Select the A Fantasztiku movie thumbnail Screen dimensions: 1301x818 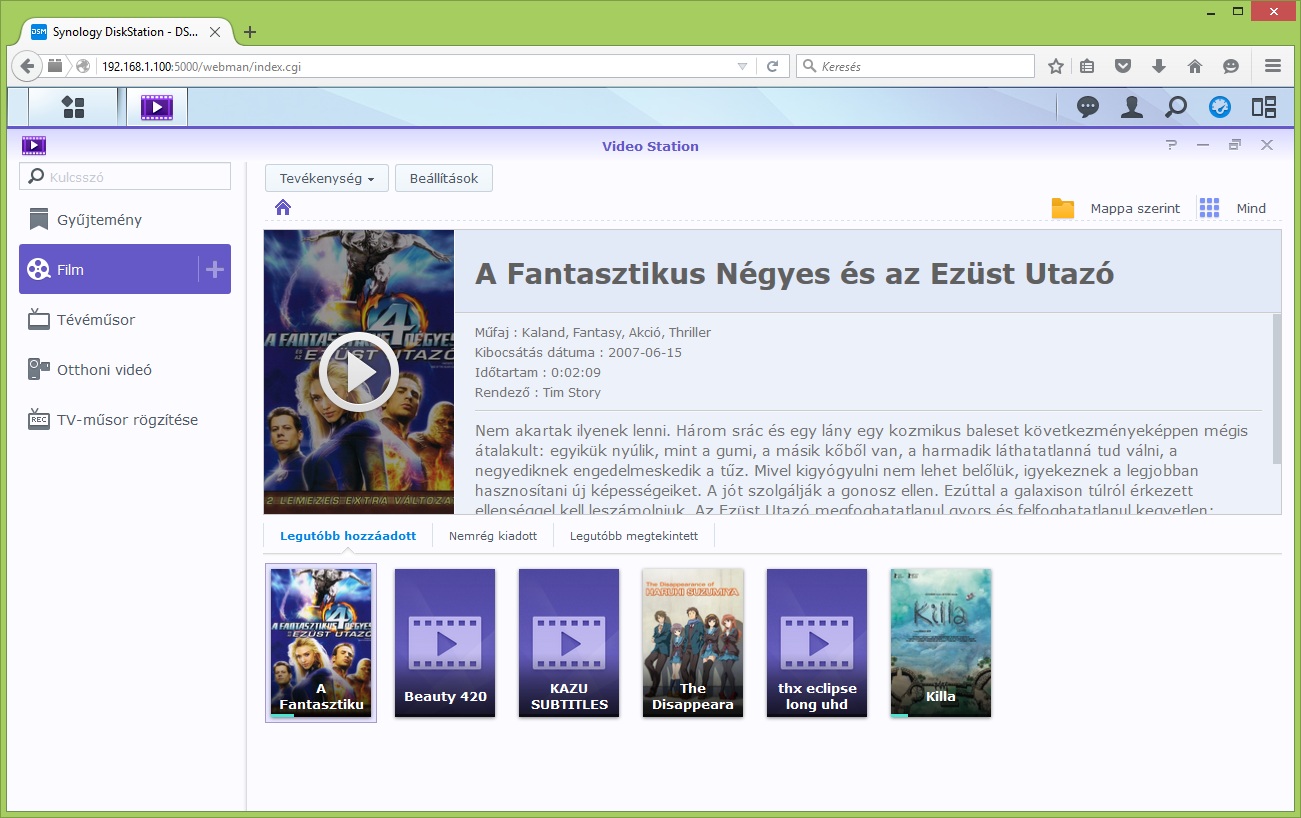coord(321,643)
